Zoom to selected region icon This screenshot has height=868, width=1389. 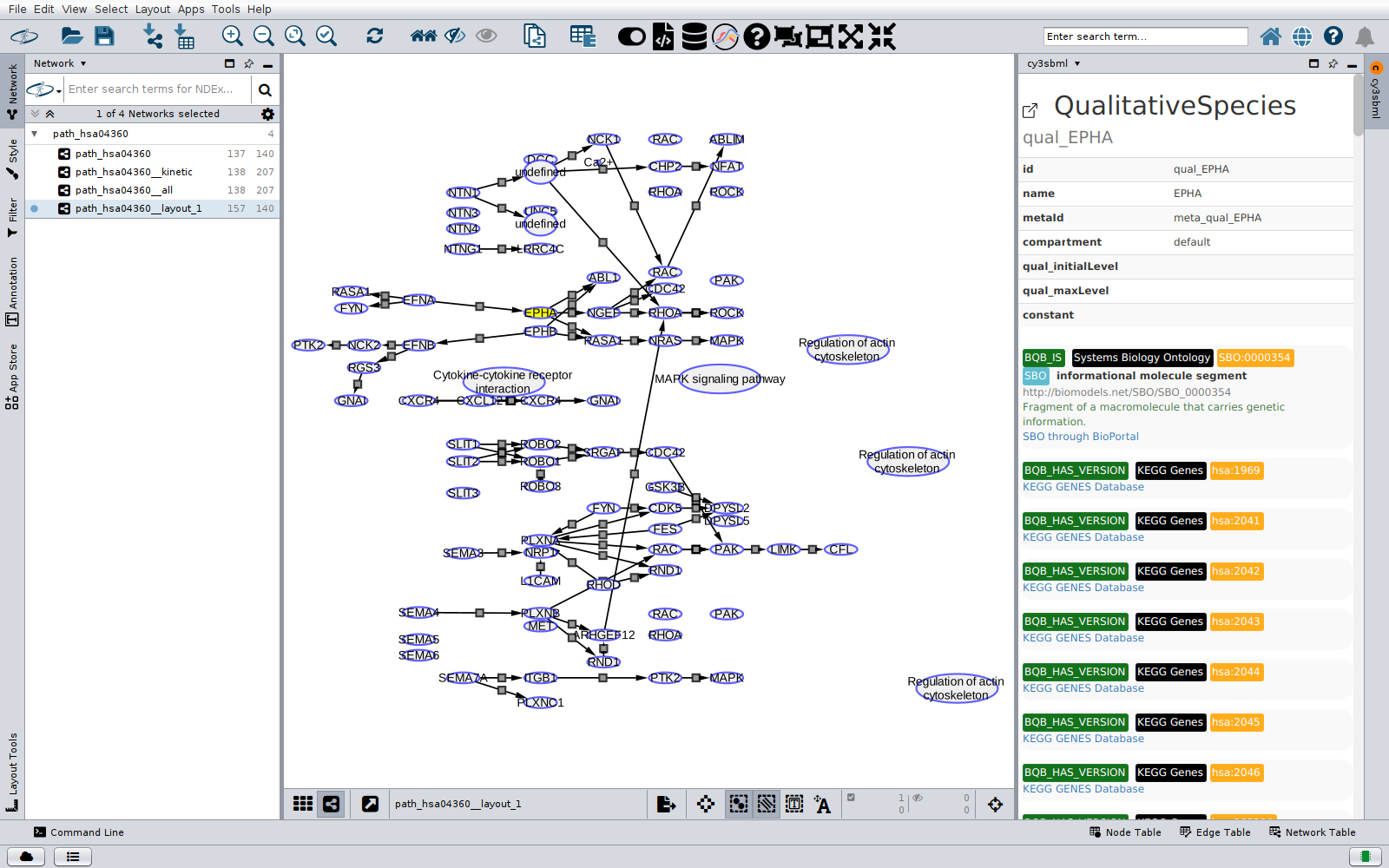[x=326, y=36]
